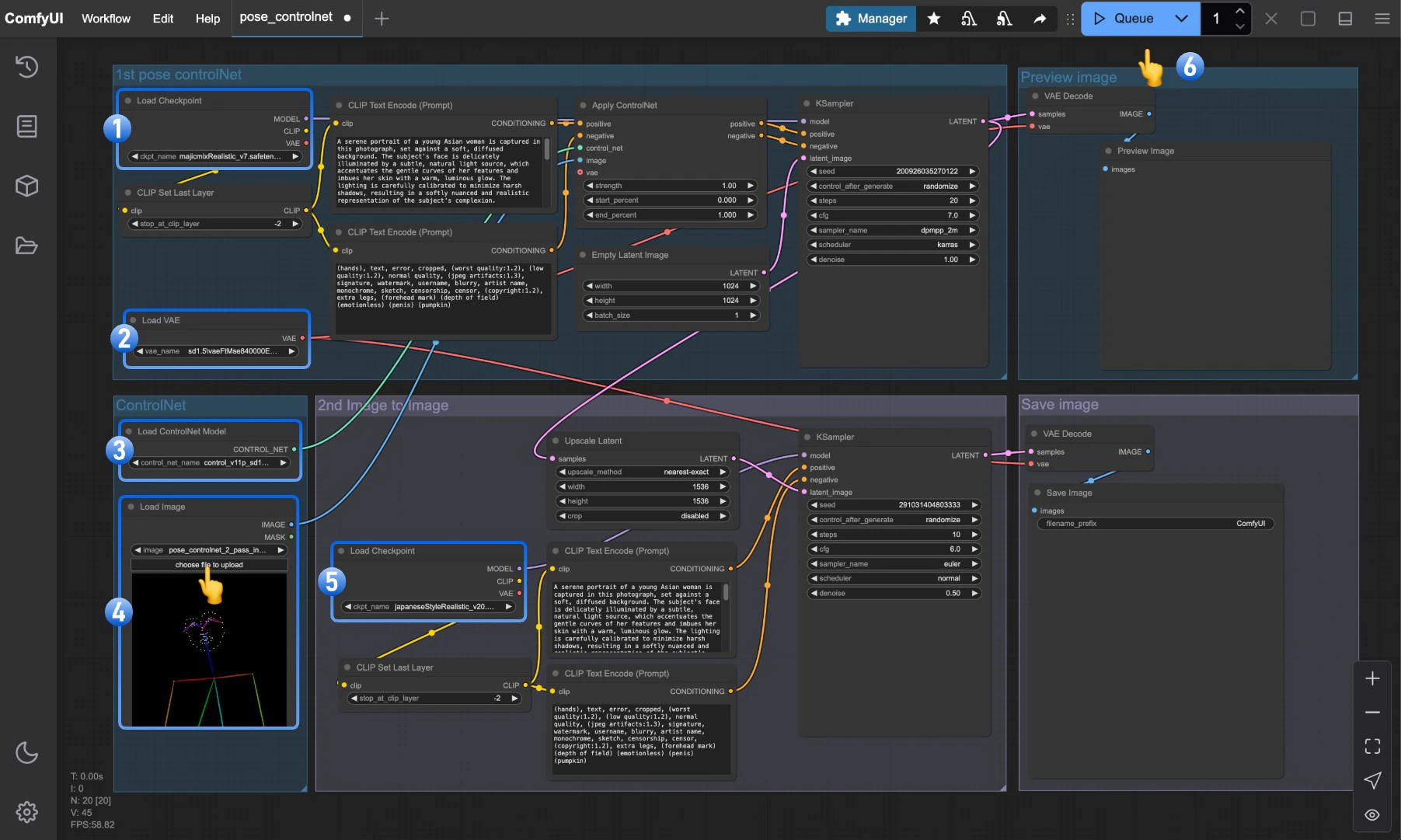The image size is (1401, 840).
Task: Select the pose_controlnet workflow tab
Action: point(284,18)
